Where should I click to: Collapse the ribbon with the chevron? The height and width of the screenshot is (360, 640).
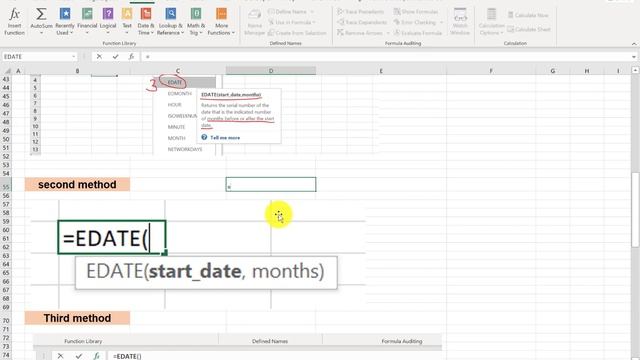pyautogui.click(x=633, y=43)
